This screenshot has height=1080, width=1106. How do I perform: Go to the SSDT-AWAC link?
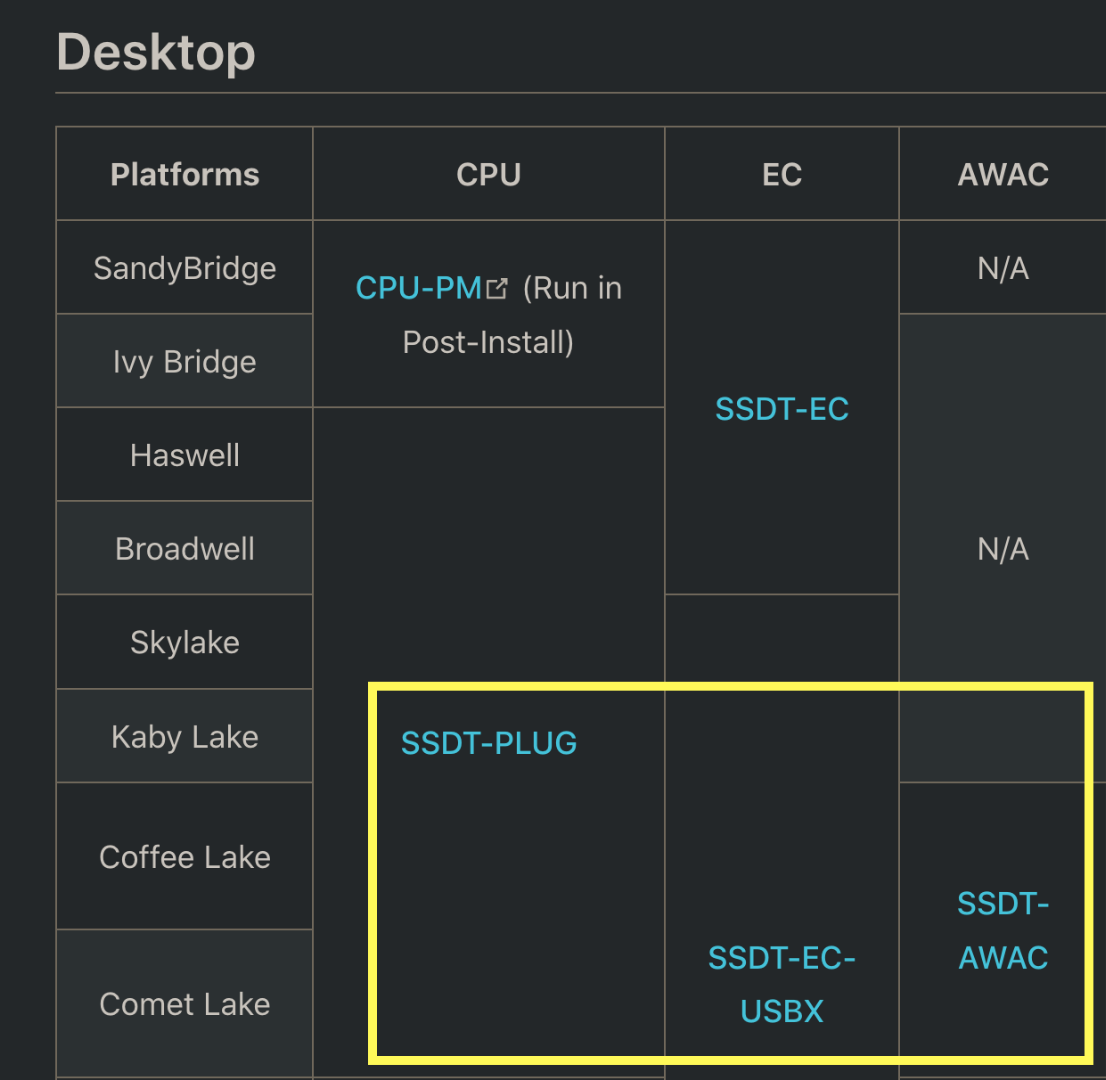tap(1003, 930)
